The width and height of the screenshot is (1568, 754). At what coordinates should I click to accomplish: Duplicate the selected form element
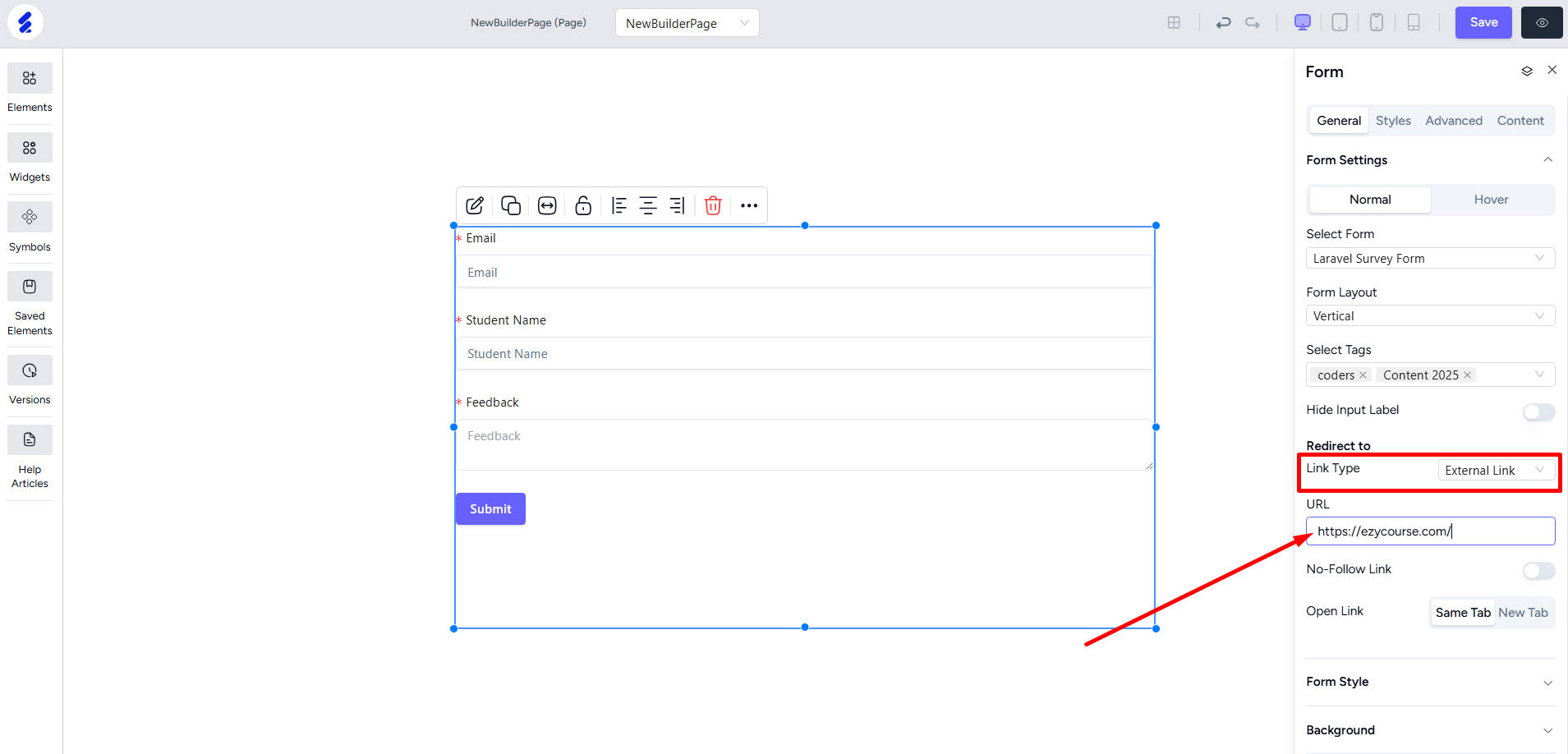[511, 205]
